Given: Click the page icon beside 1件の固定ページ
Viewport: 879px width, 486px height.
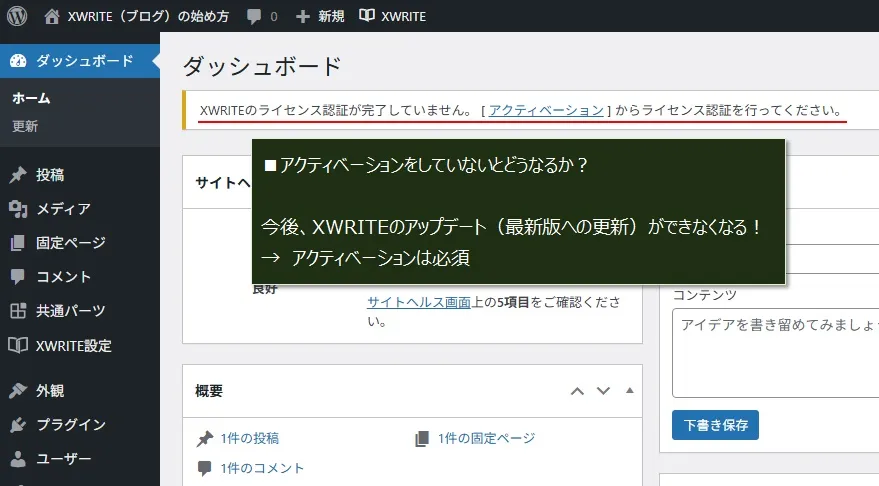Looking at the screenshot, I should click(x=422, y=438).
